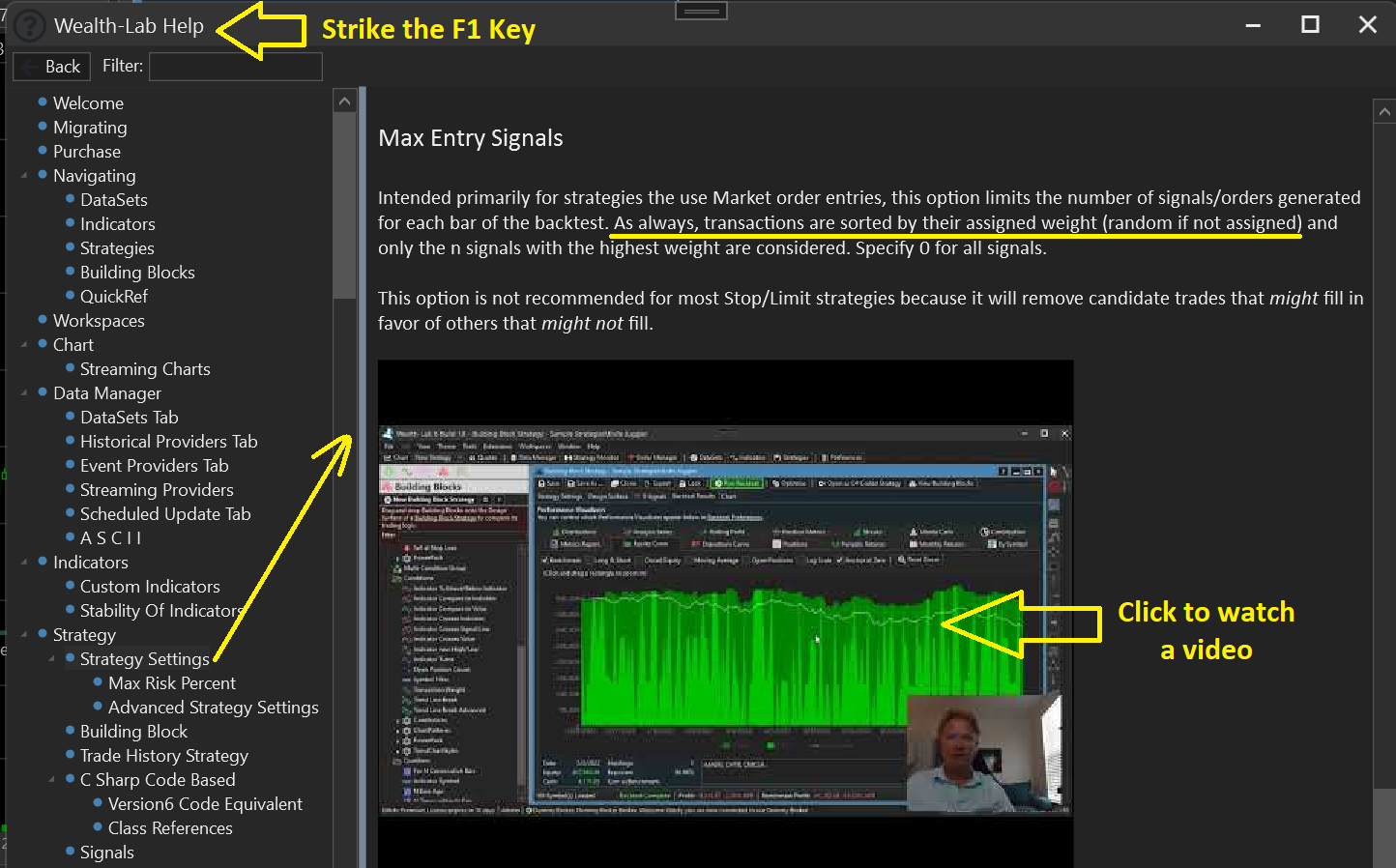Open the Signals topic
Viewport: 1396px width, 868px height.
(x=106, y=853)
